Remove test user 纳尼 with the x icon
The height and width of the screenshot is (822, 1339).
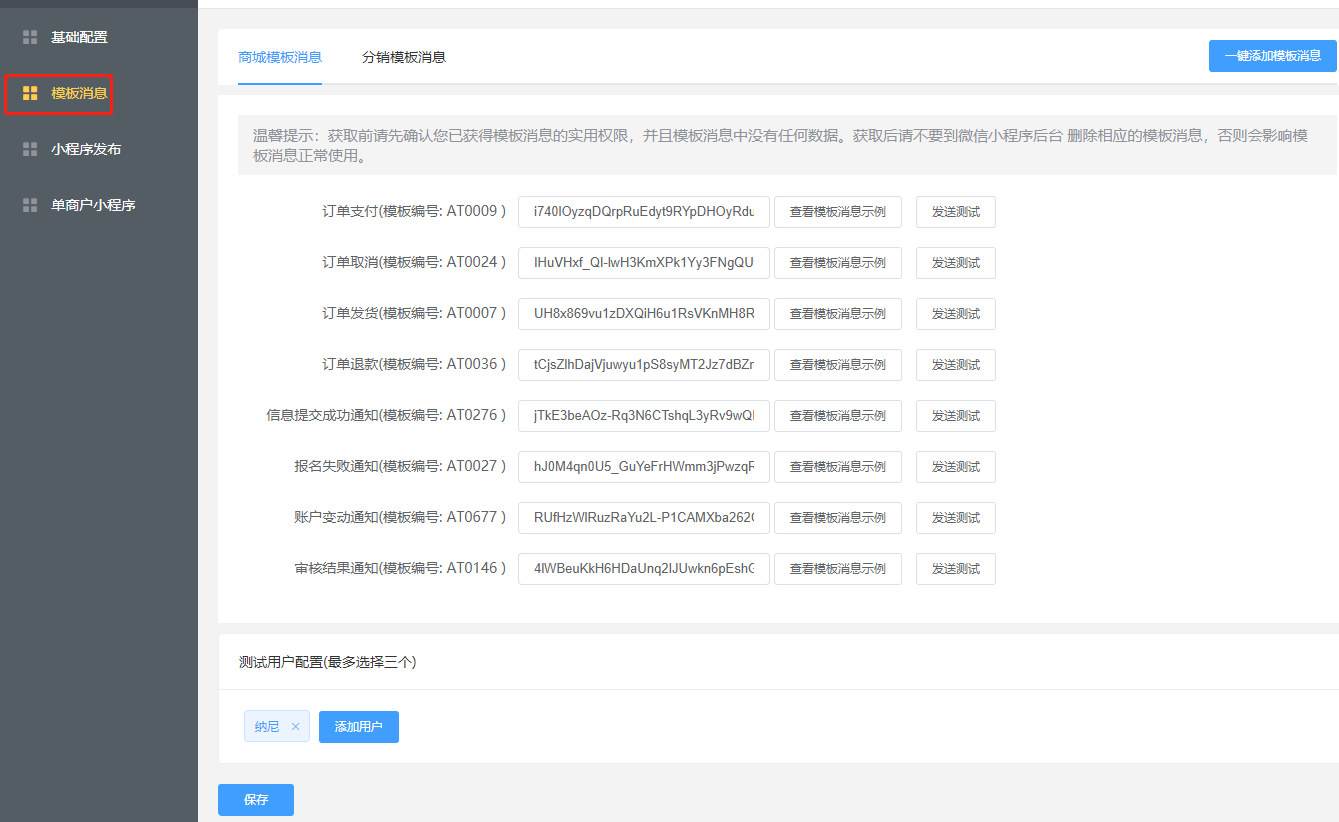(x=295, y=727)
